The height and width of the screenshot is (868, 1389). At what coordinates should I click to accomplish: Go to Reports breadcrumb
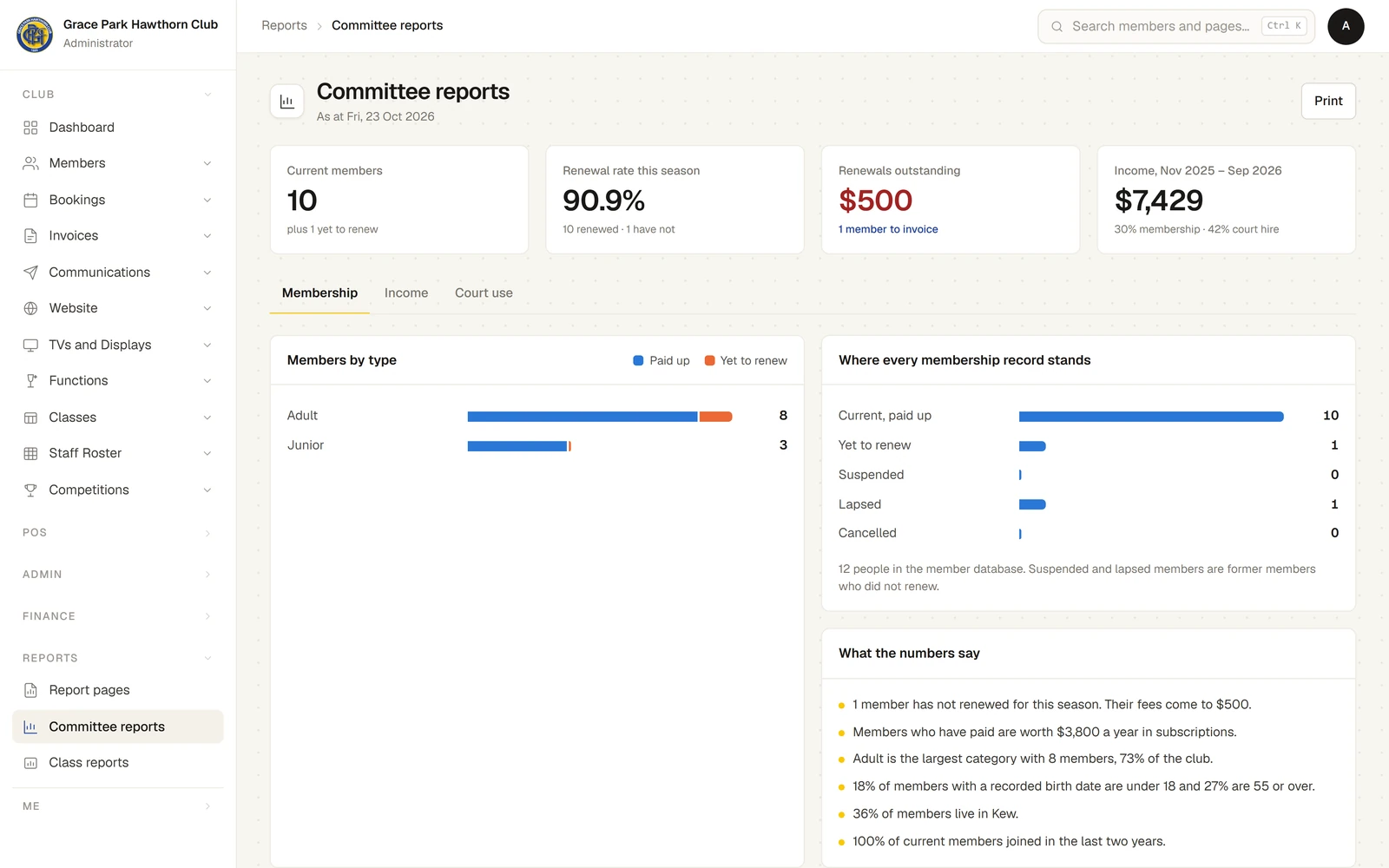284,26
